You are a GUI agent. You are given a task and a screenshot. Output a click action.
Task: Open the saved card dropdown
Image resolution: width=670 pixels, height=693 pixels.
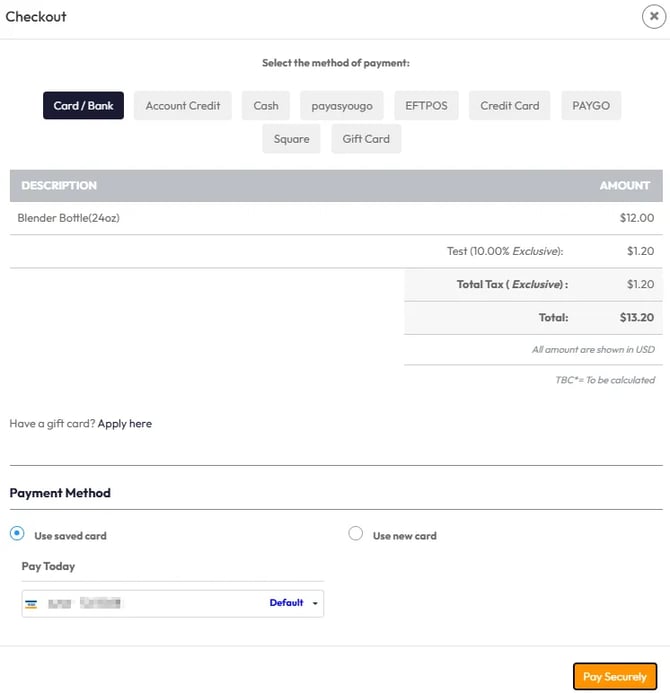coord(172,603)
